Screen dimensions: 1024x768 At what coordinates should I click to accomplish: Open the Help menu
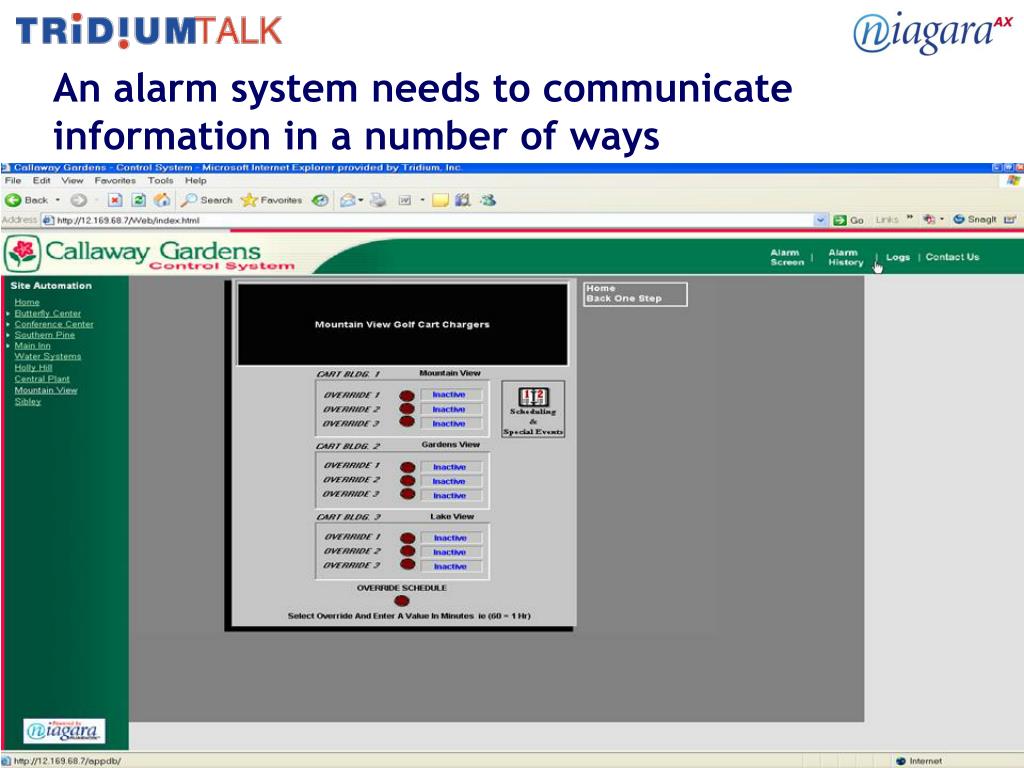(195, 180)
